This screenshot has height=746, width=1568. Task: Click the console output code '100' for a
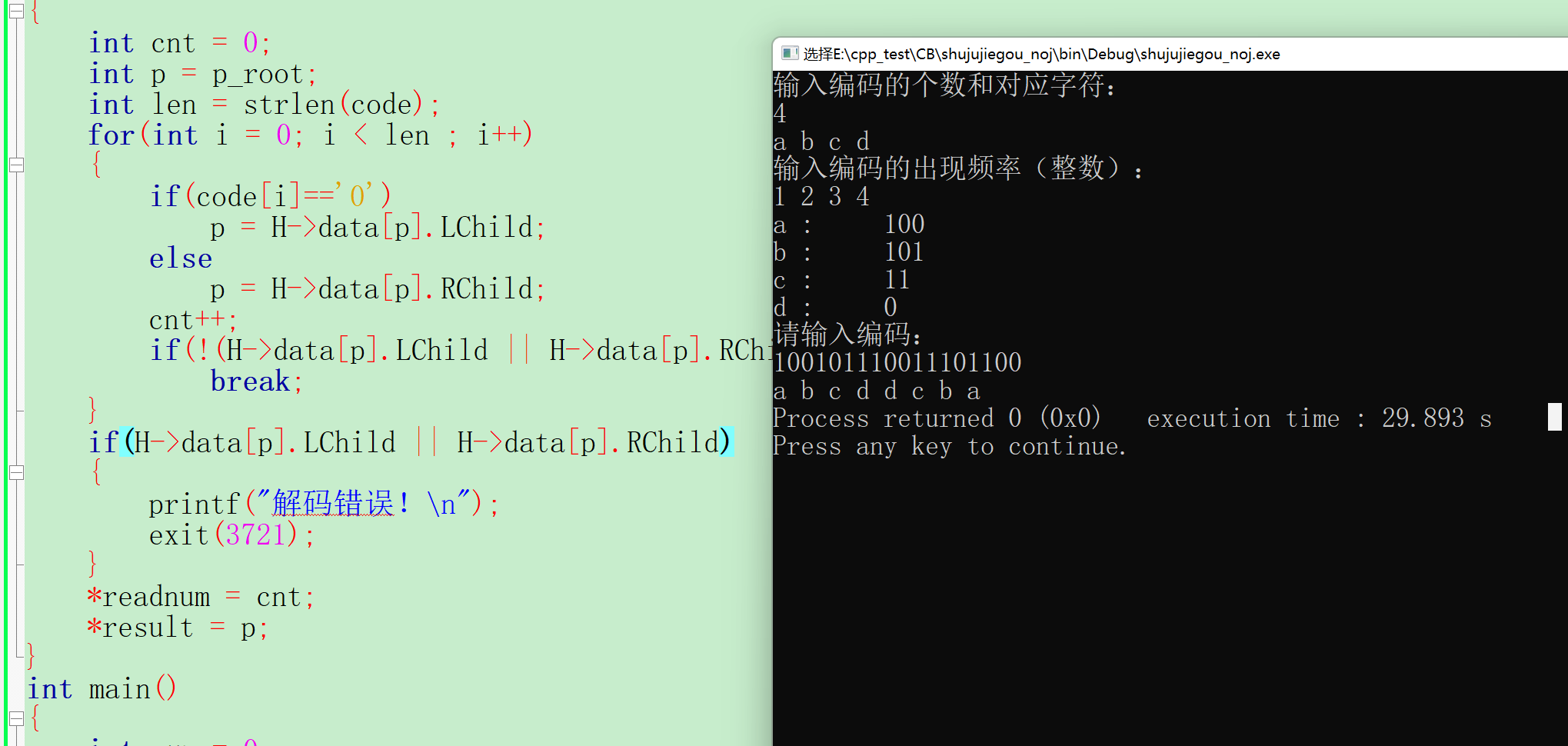[904, 225]
